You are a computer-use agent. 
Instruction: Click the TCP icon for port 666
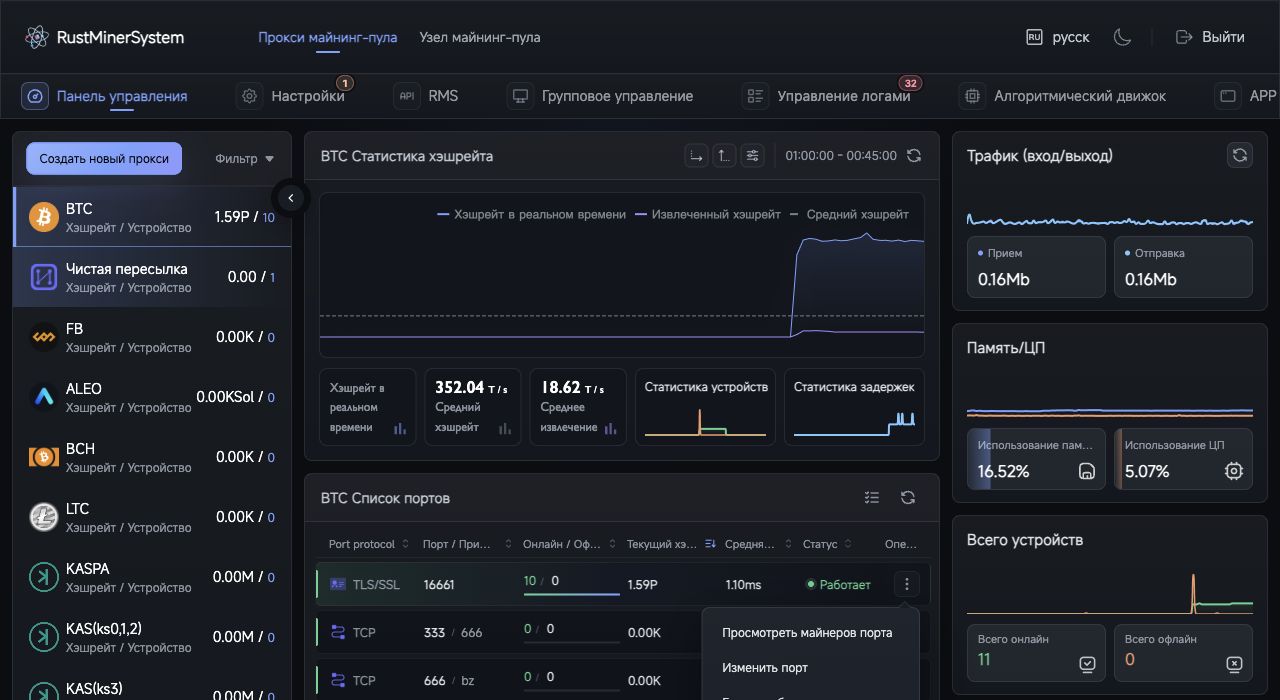pos(338,680)
